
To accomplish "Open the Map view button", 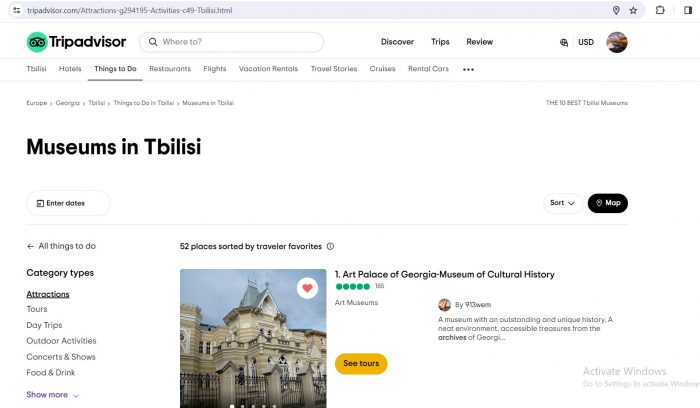I will 607,203.
